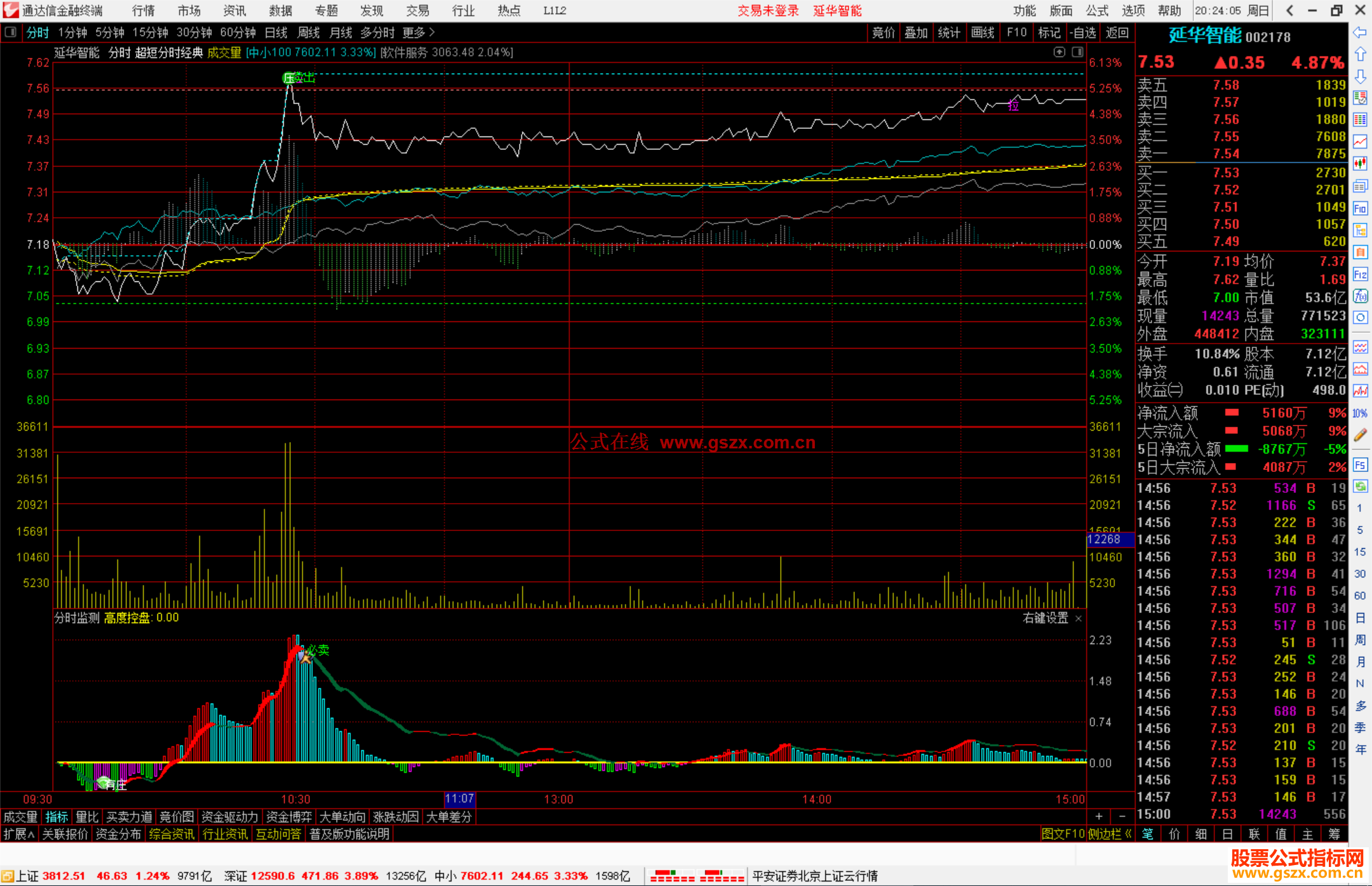Open the colored quote table sidebar icon
This screenshot has height=886, width=1372.
pos(1360,119)
